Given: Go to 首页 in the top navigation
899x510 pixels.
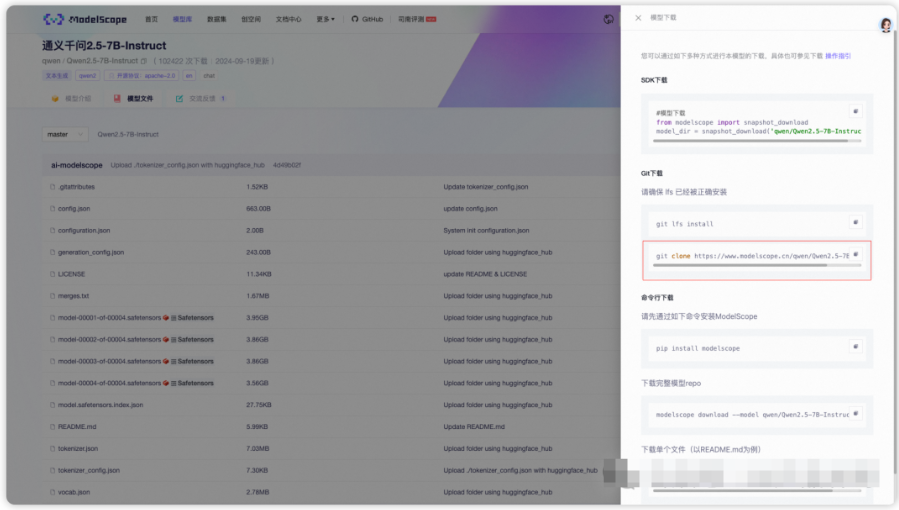Looking at the screenshot, I should click(151, 19).
